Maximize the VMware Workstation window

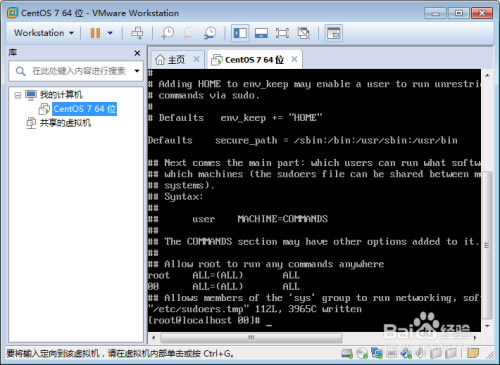[x=458, y=13]
